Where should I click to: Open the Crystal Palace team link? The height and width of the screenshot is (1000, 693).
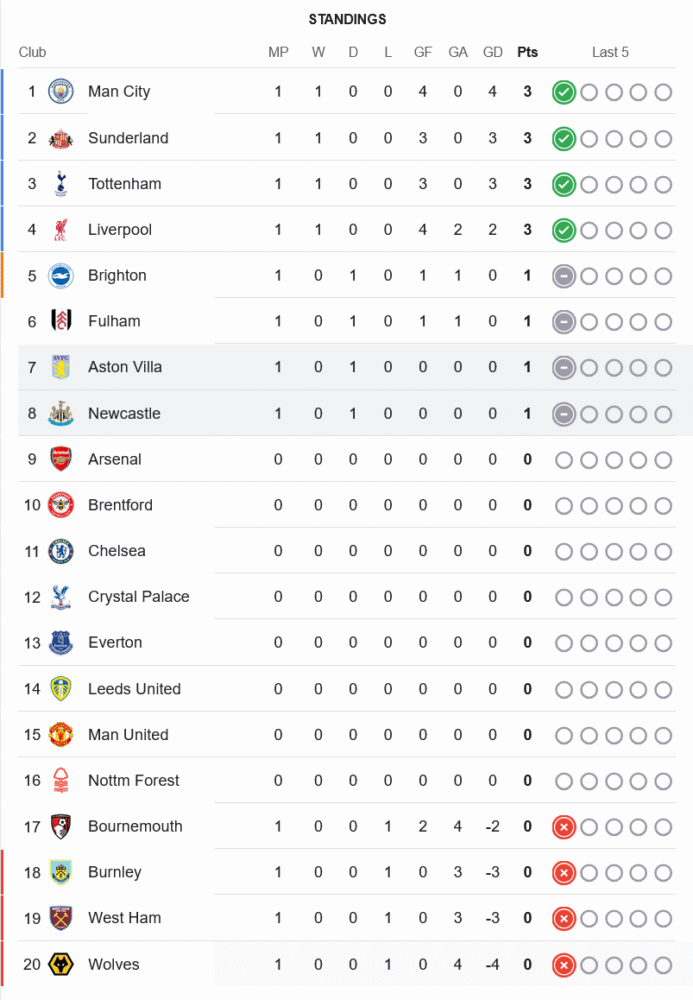click(138, 597)
